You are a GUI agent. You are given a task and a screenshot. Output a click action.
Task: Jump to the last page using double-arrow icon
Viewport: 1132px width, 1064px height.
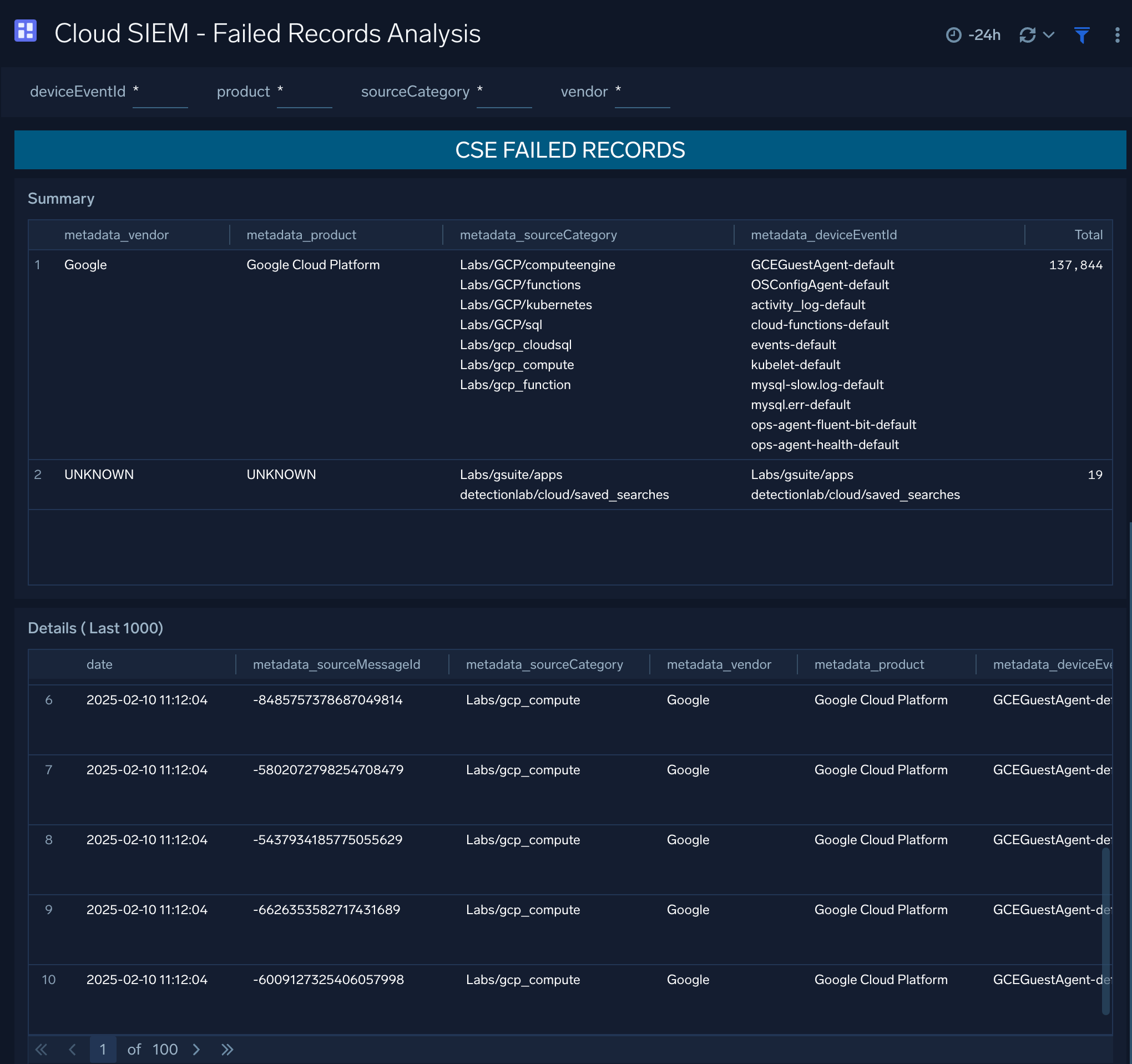pos(226,1048)
